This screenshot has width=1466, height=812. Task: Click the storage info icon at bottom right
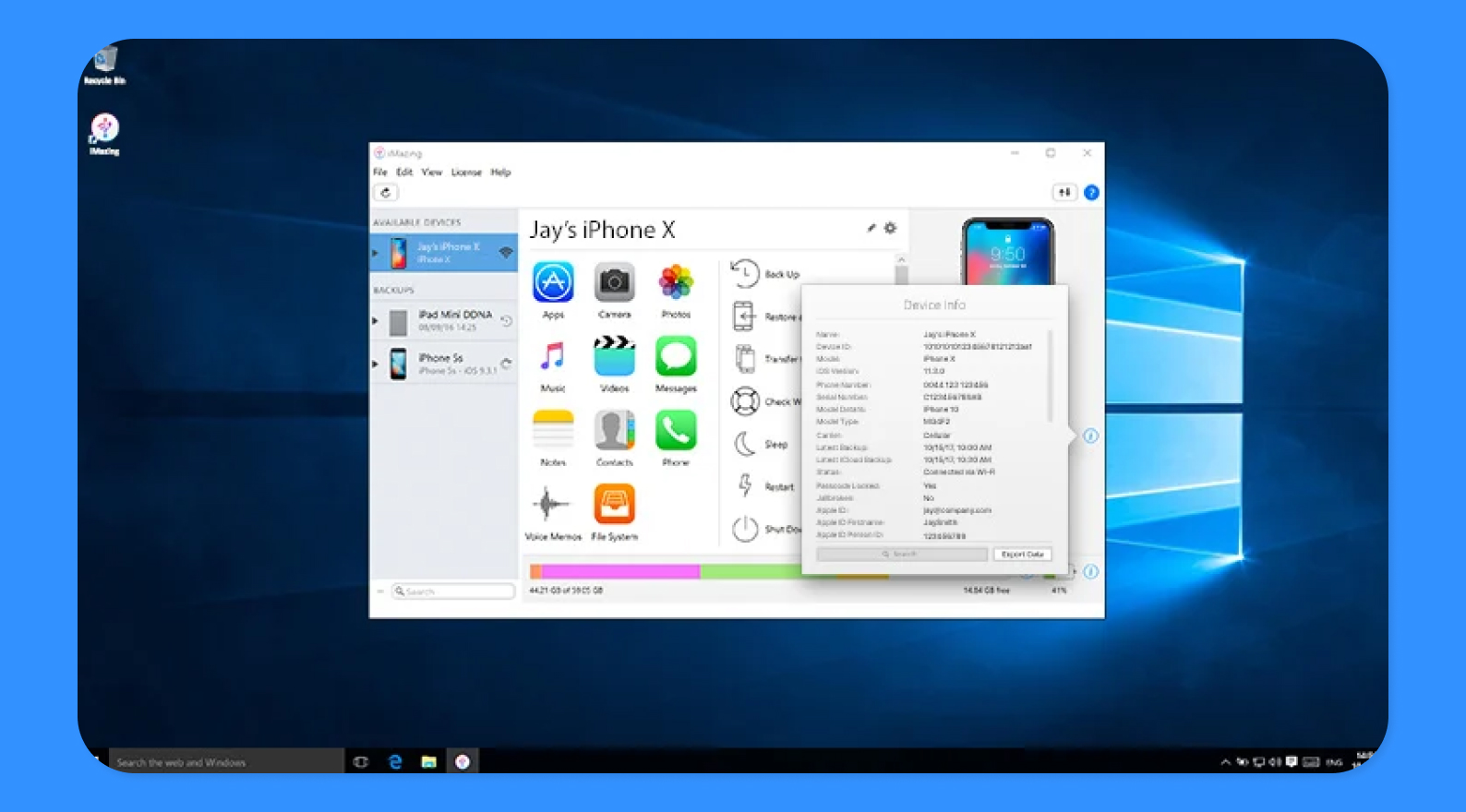1090,571
